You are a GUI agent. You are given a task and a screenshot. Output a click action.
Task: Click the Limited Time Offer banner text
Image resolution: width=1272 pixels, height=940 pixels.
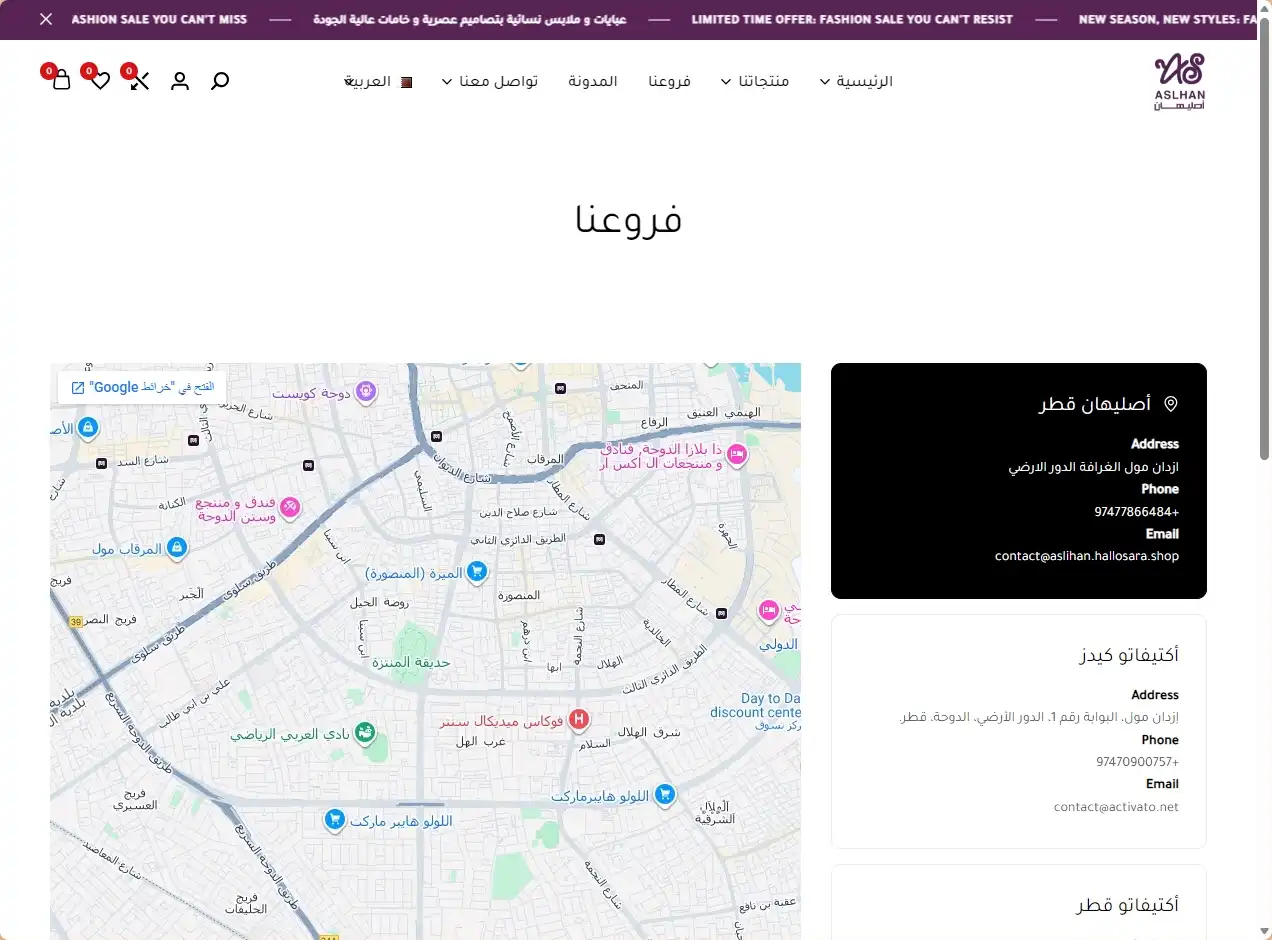(852, 19)
